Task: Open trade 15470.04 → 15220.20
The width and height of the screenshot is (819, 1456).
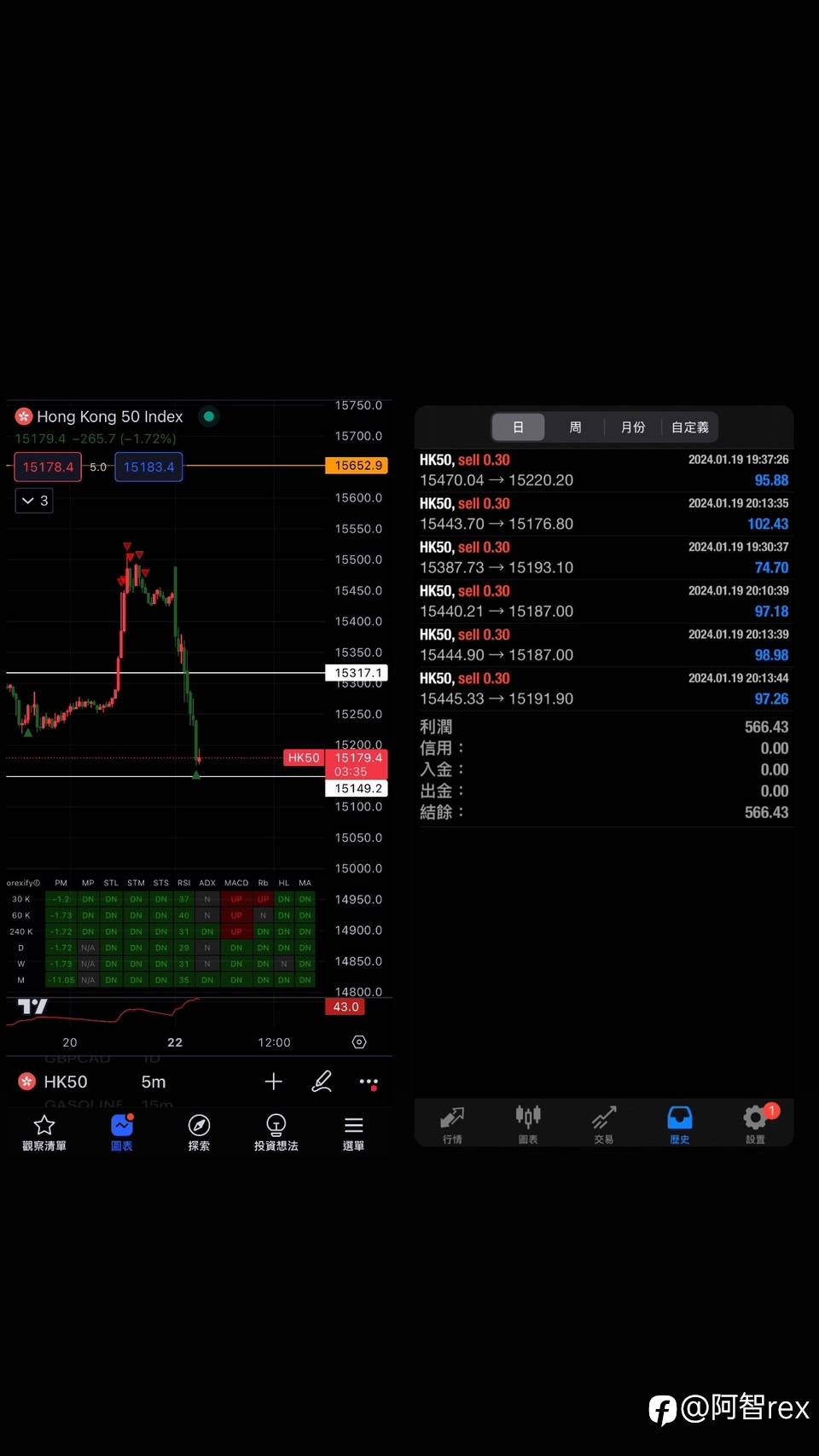Action: (604, 470)
